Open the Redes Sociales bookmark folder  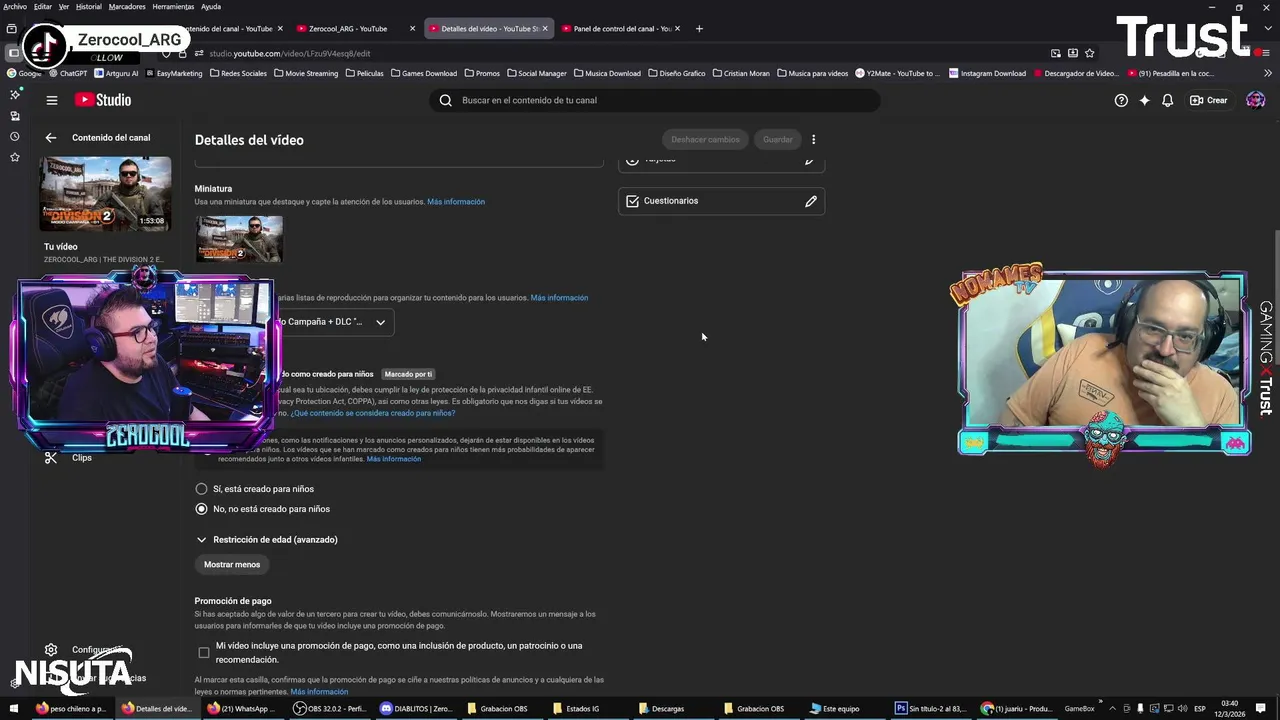point(238,73)
